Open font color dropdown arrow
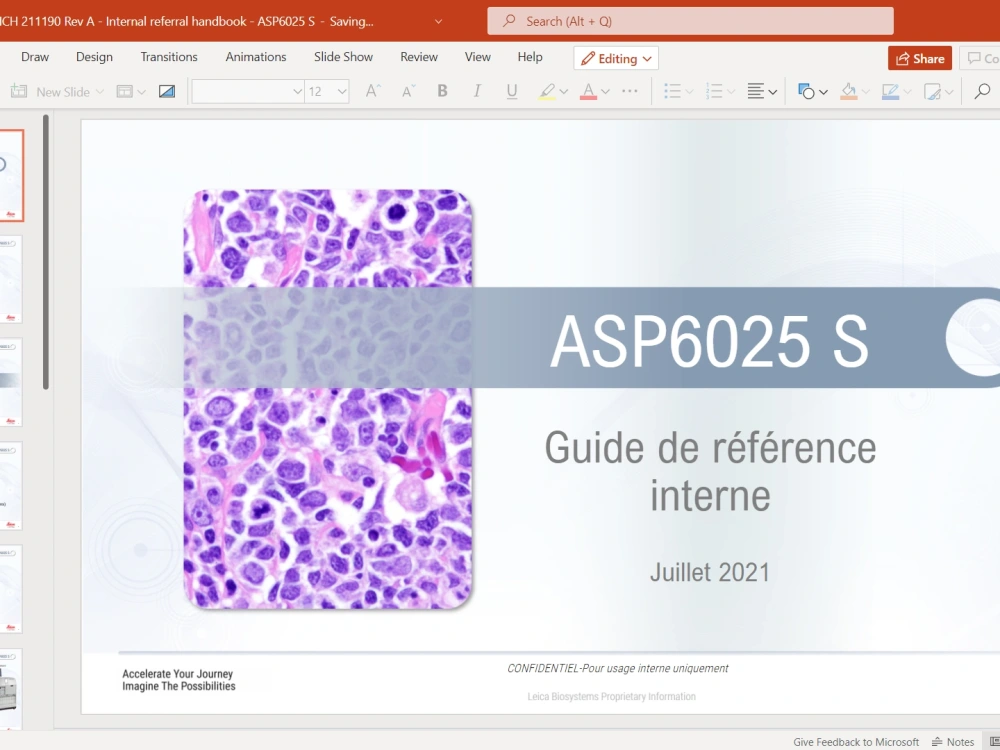The width and height of the screenshot is (1000, 750). pos(605,92)
